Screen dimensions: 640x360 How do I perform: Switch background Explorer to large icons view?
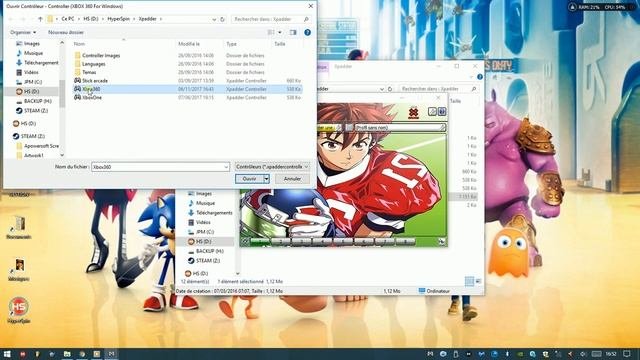tap(478, 281)
